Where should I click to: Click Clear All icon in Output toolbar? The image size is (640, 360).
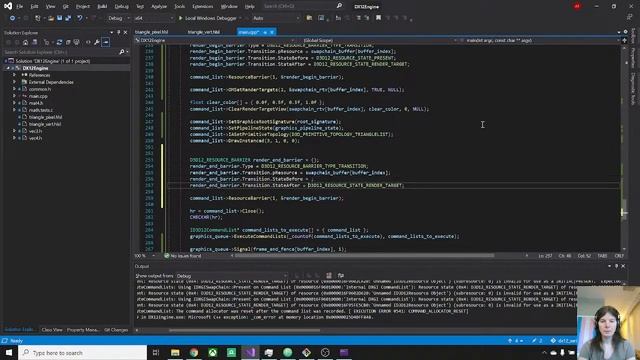pos(329,276)
